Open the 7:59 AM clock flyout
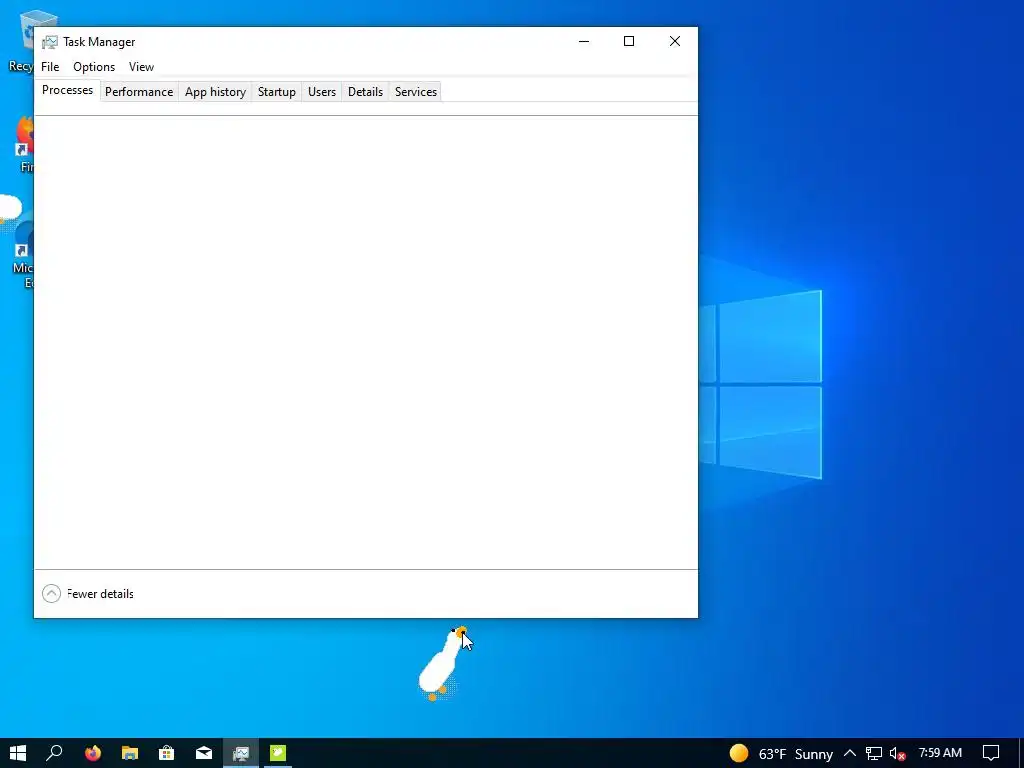Viewport: 1024px width, 768px height. coord(940,753)
